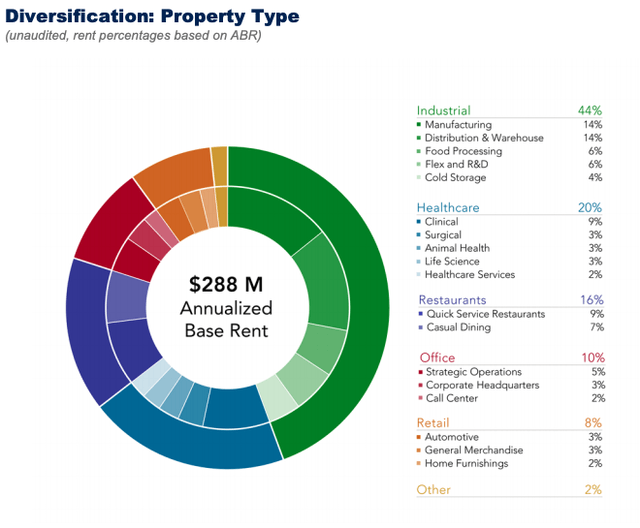Click the 'Flex and R&D' legend label

456,164
